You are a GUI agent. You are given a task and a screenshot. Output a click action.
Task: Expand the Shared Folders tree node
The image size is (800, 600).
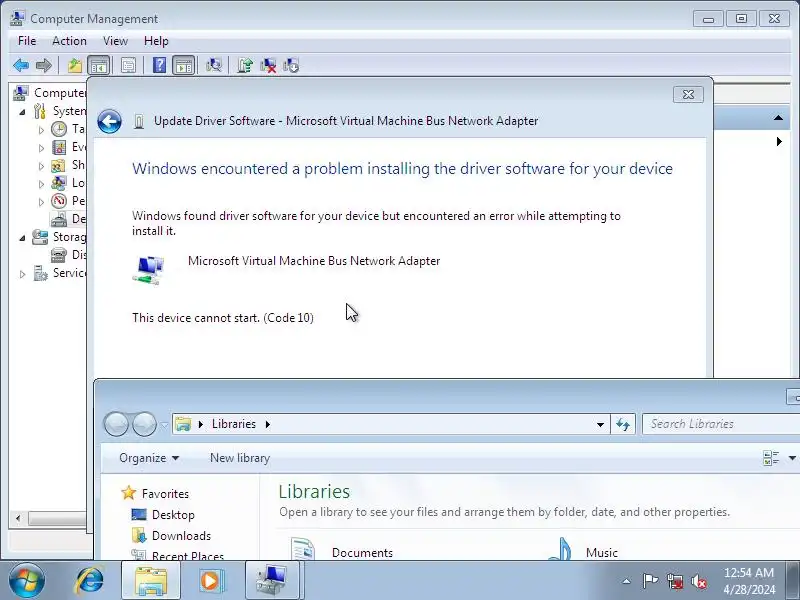41,166
